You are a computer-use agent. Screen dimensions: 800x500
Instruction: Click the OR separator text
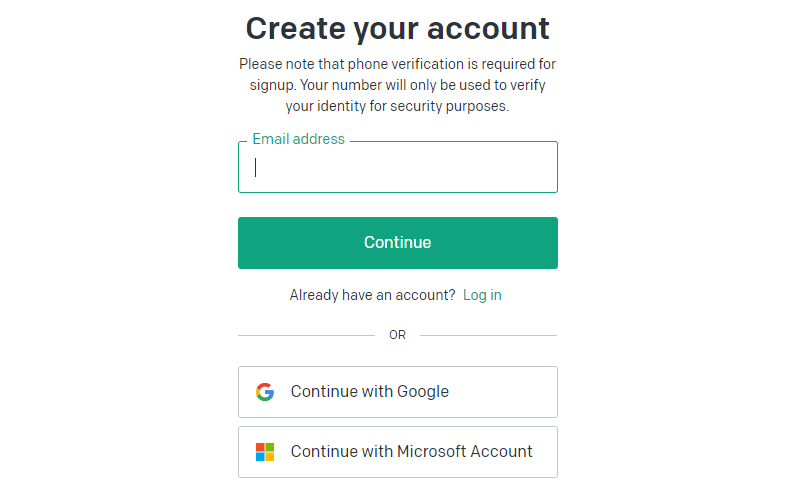point(397,335)
